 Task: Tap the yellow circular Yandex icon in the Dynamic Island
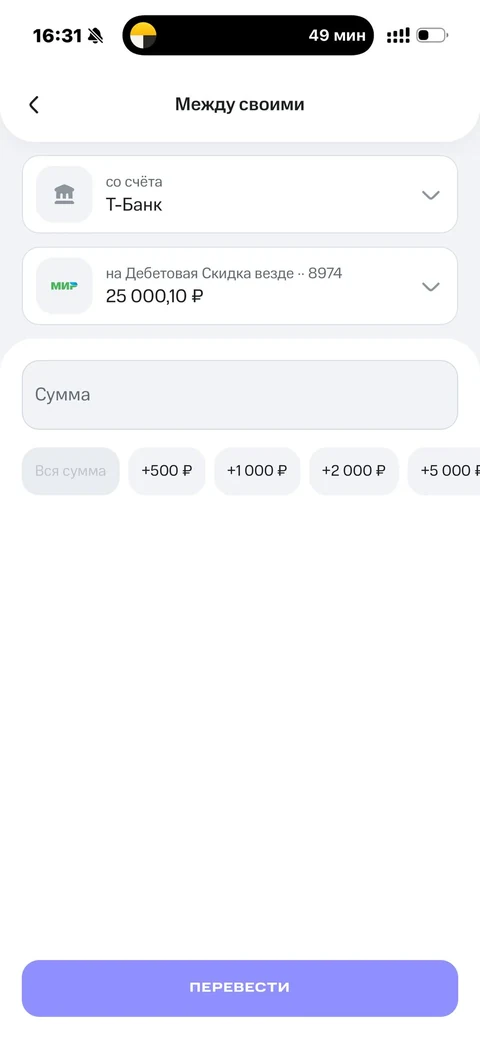pos(143,35)
